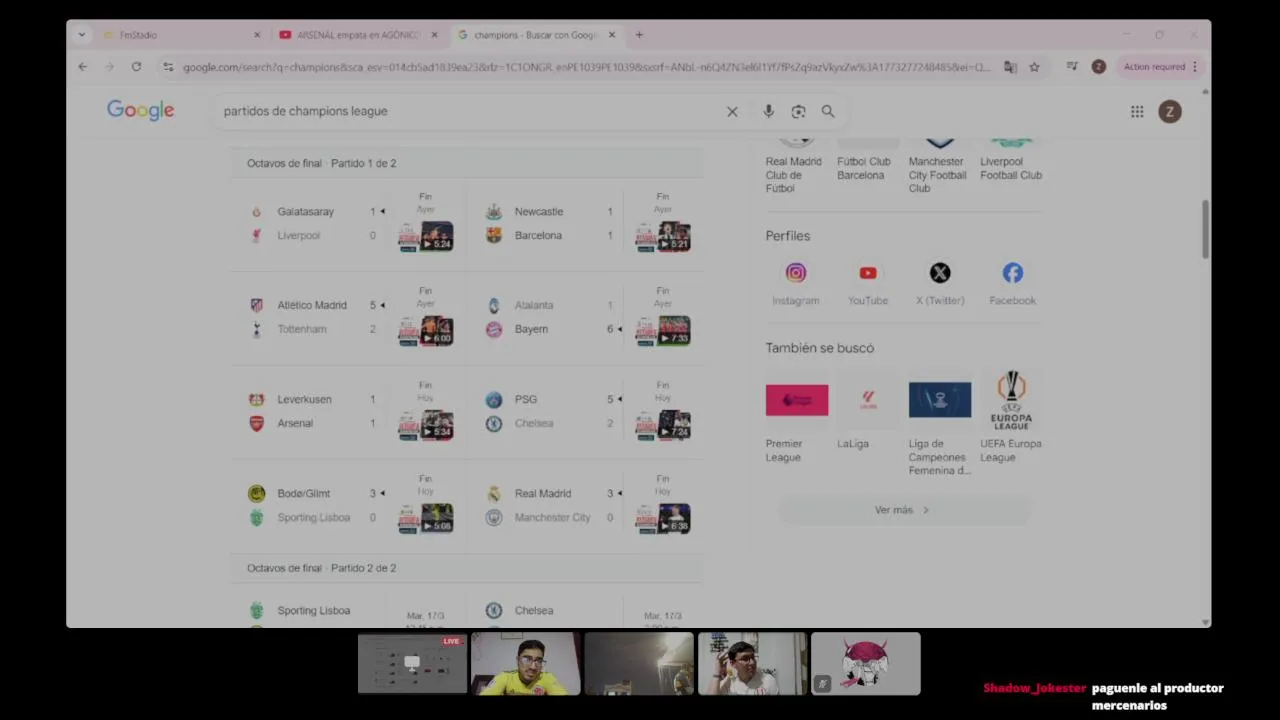Reload the page
Screen dimensions: 1280x720
point(136,67)
